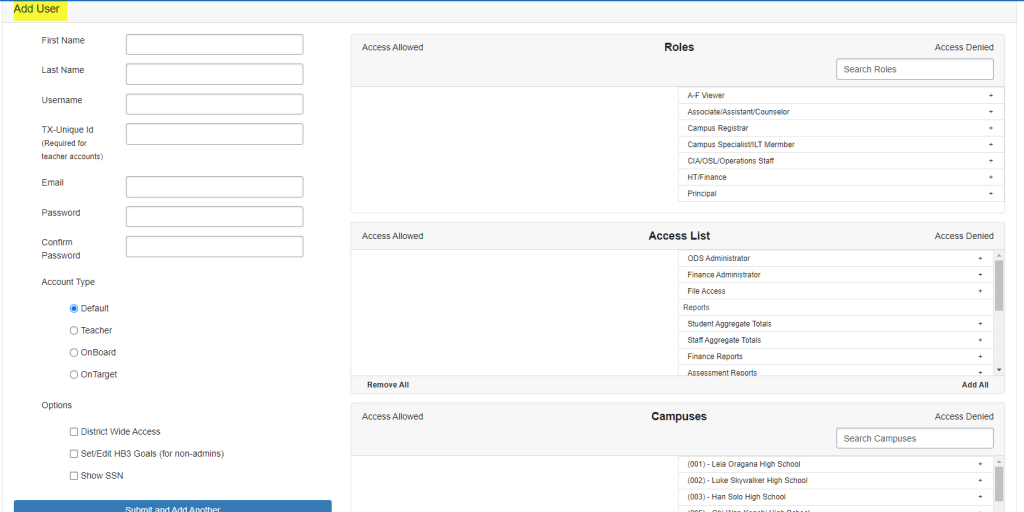Add Campus Registrar role via plus icon

[x=991, y=128]
